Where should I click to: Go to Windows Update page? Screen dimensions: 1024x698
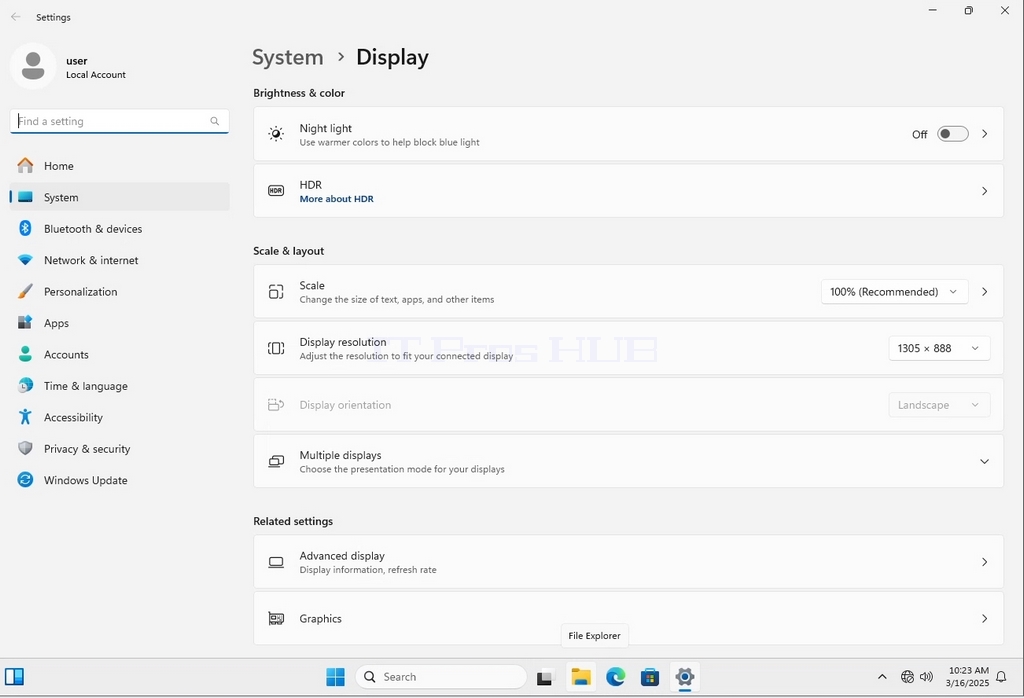tap(120, 480)
